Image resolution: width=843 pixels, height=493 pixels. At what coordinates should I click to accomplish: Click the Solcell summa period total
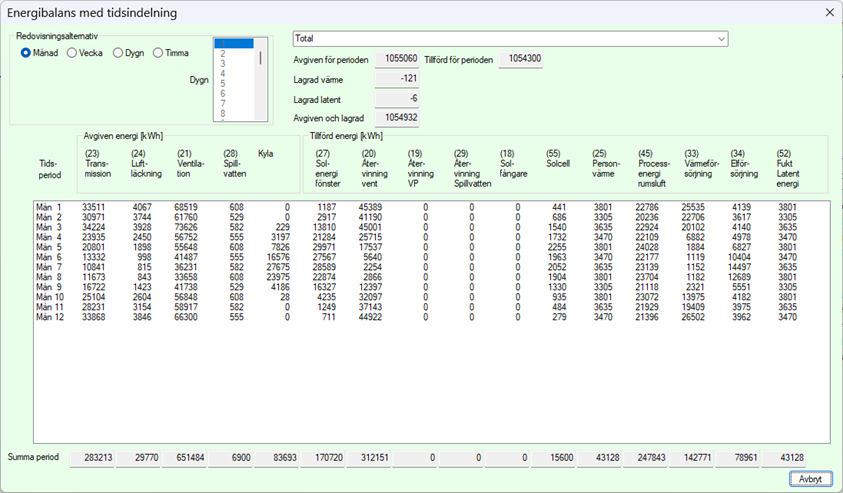(x=551, y=458)
